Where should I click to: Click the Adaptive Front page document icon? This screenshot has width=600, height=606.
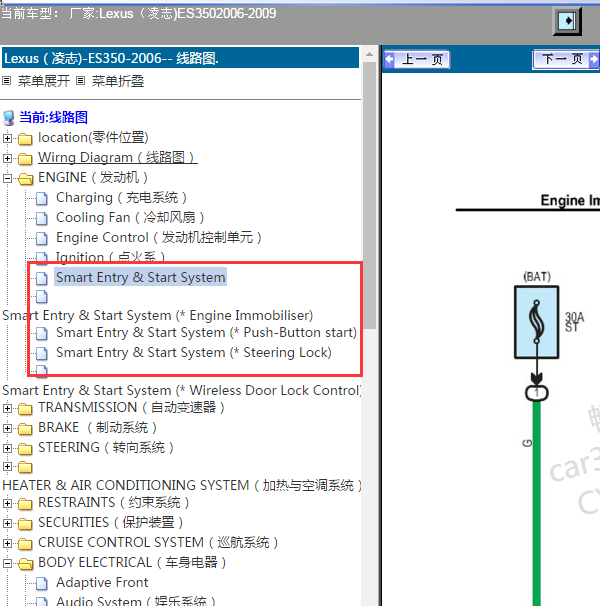click(x=42, y=584)
